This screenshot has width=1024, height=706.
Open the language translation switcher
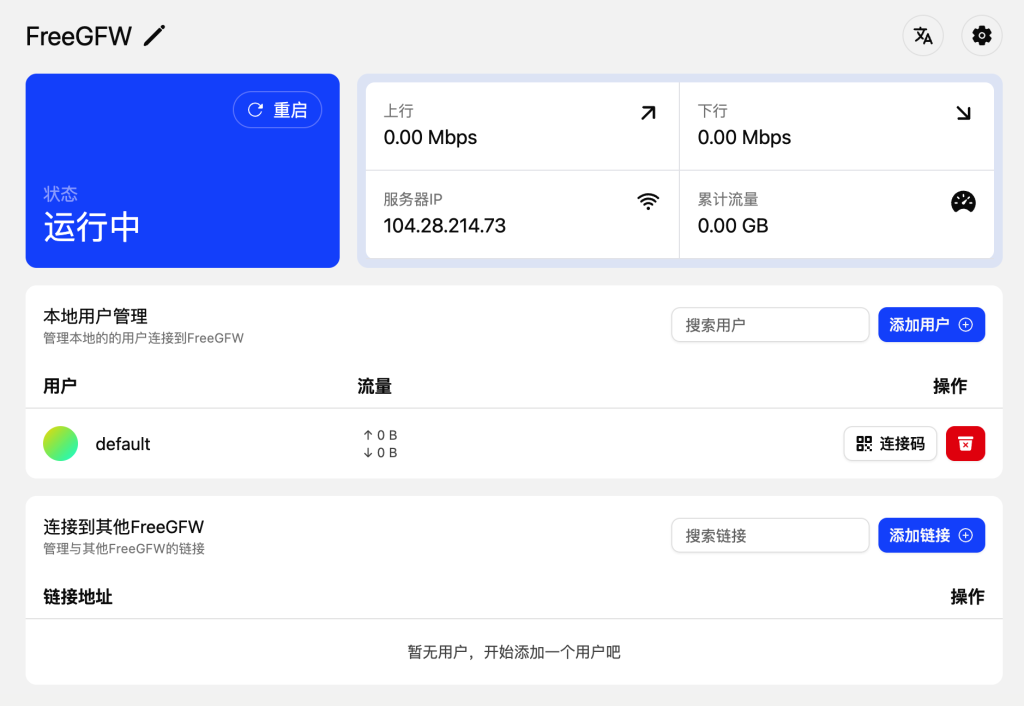click(x=922, y=36)
